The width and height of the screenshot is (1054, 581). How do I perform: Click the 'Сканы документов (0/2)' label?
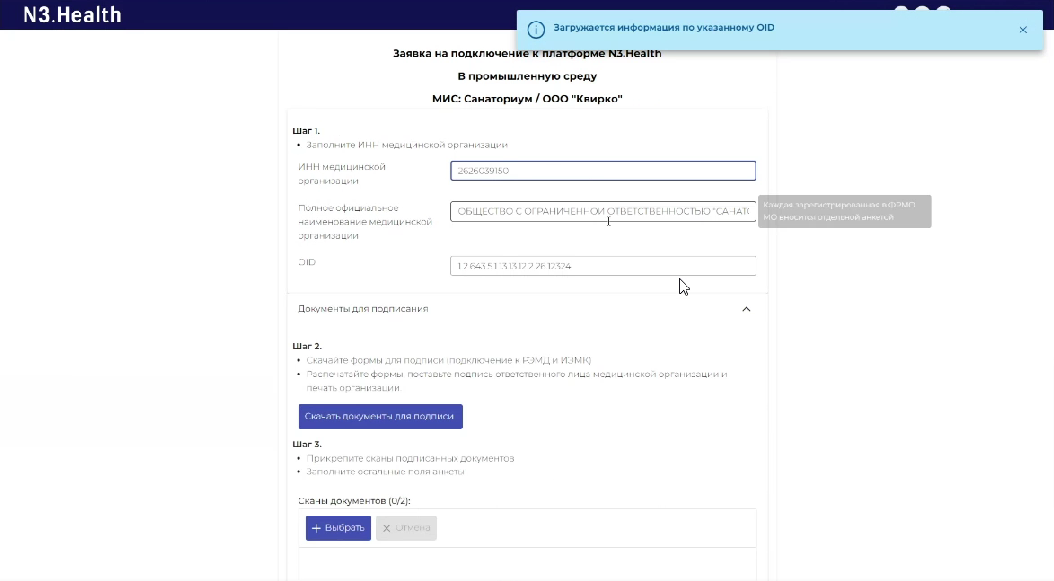[354, 500]
